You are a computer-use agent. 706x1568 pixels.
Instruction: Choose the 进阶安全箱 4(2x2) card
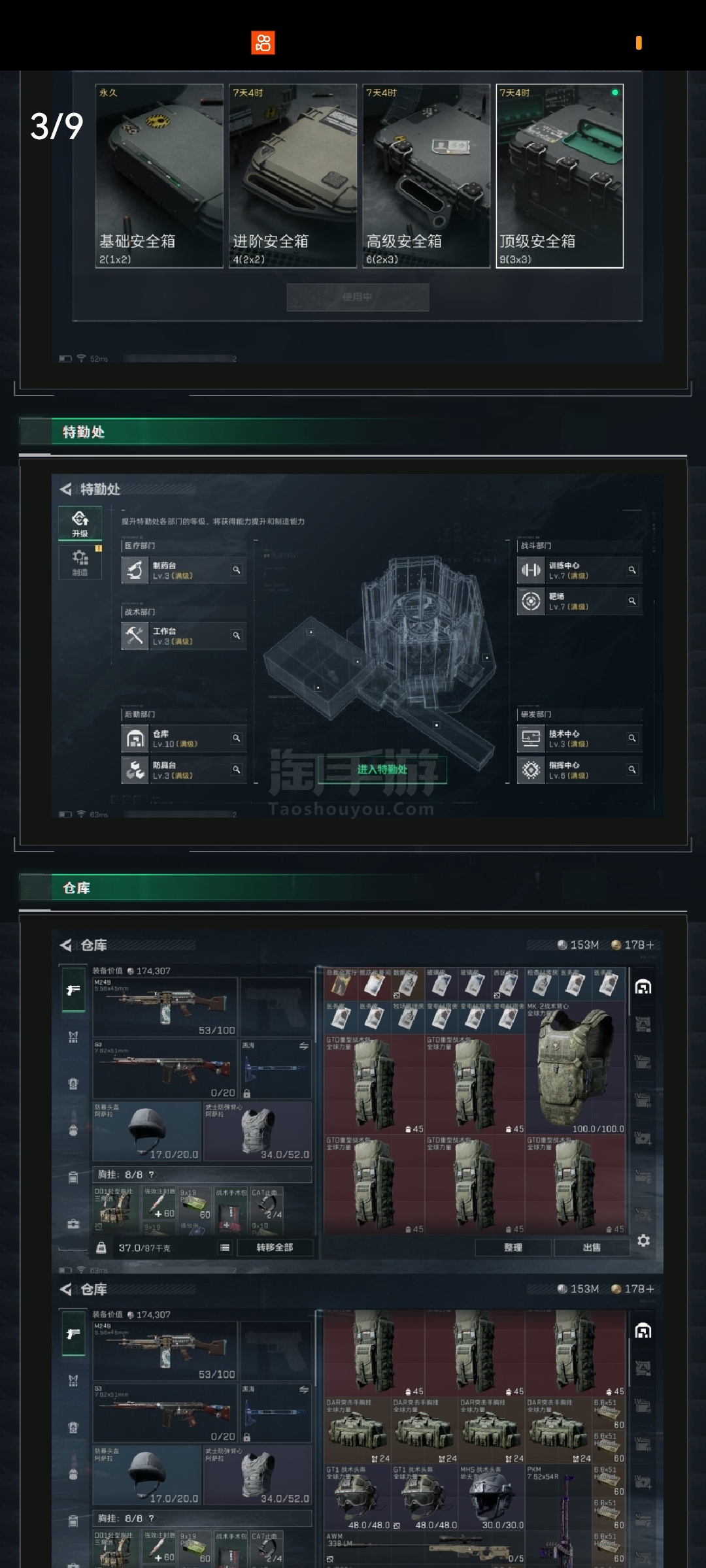coord(293,176)
